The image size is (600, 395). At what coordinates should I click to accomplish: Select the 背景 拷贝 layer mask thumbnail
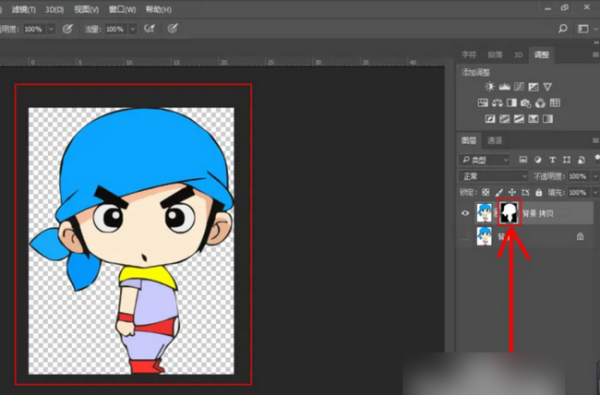coord(510,212)
